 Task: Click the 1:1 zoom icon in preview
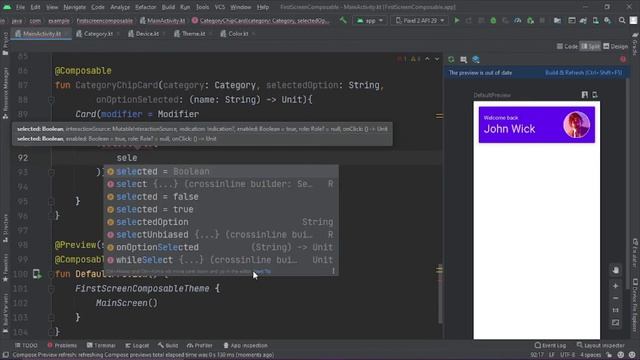[616, 311]
